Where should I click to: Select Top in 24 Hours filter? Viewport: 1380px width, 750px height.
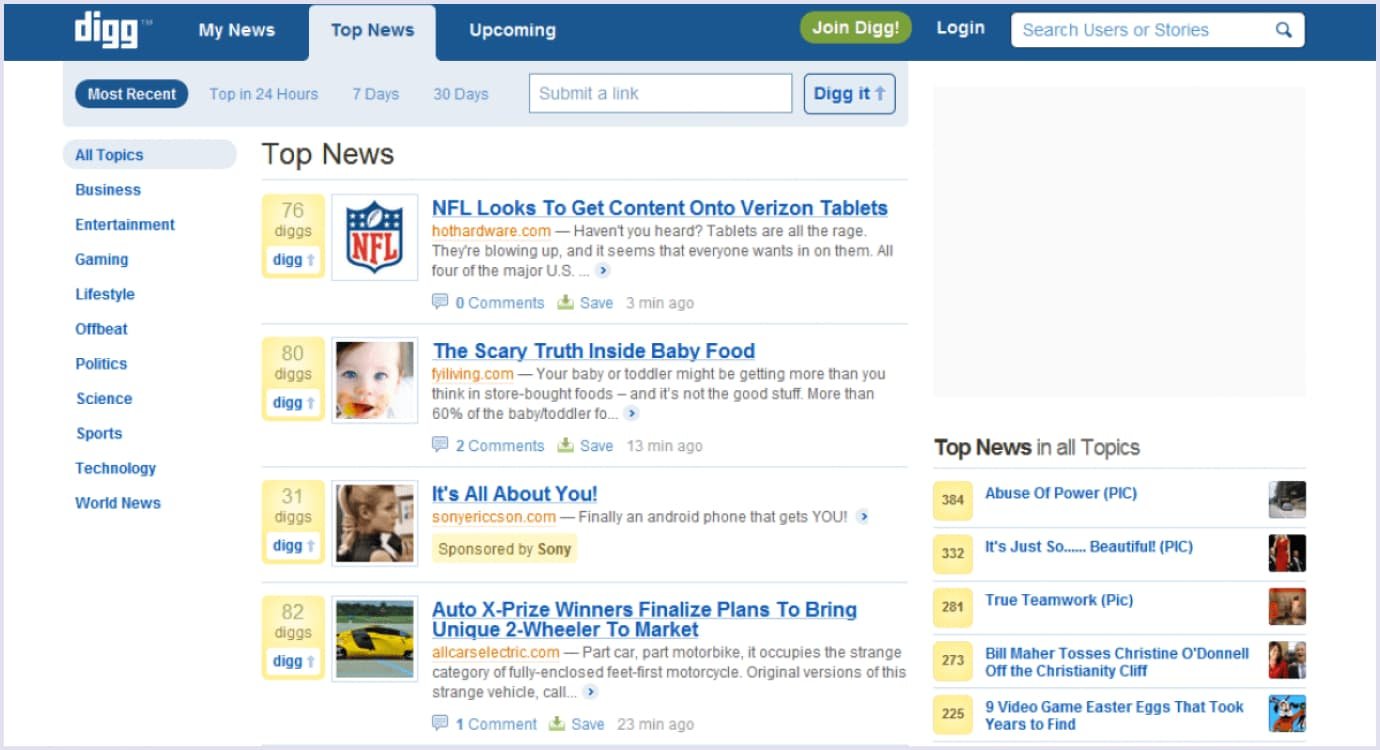(x=263, y=94)
